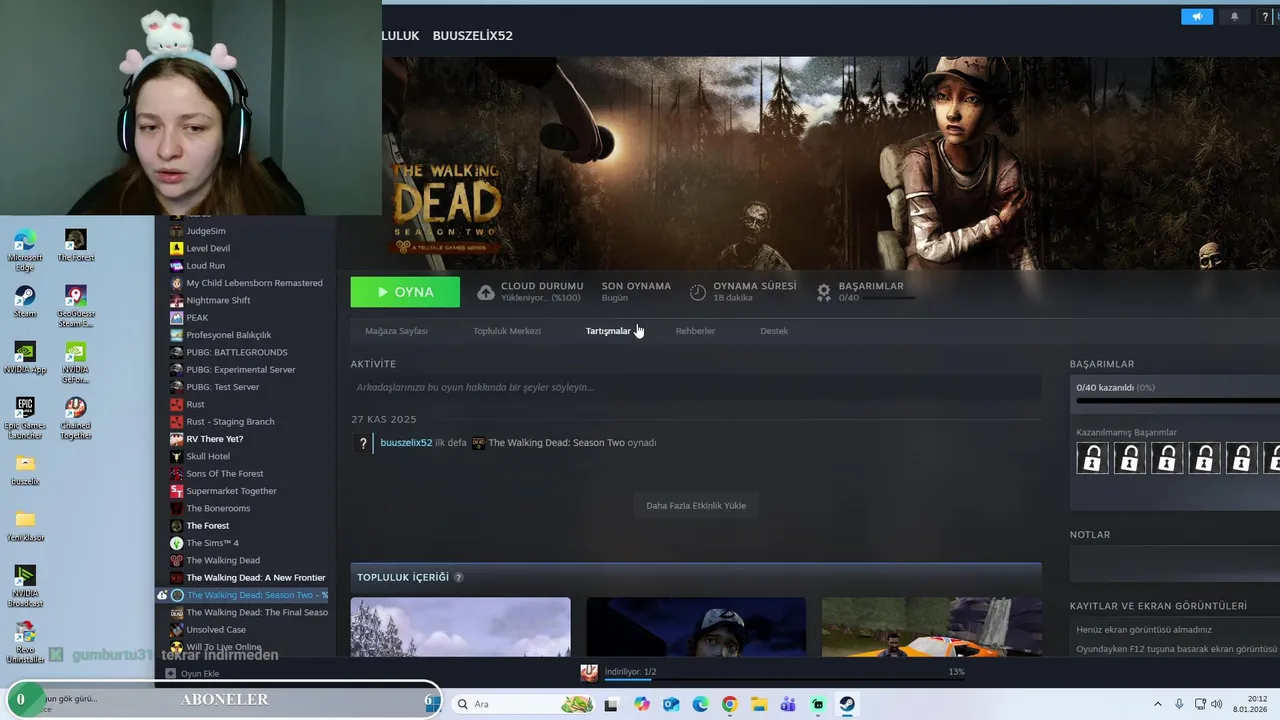This screenshot has height=720, width=1280.
Task: Open the Rehberler tab
Action: point(695,331)
